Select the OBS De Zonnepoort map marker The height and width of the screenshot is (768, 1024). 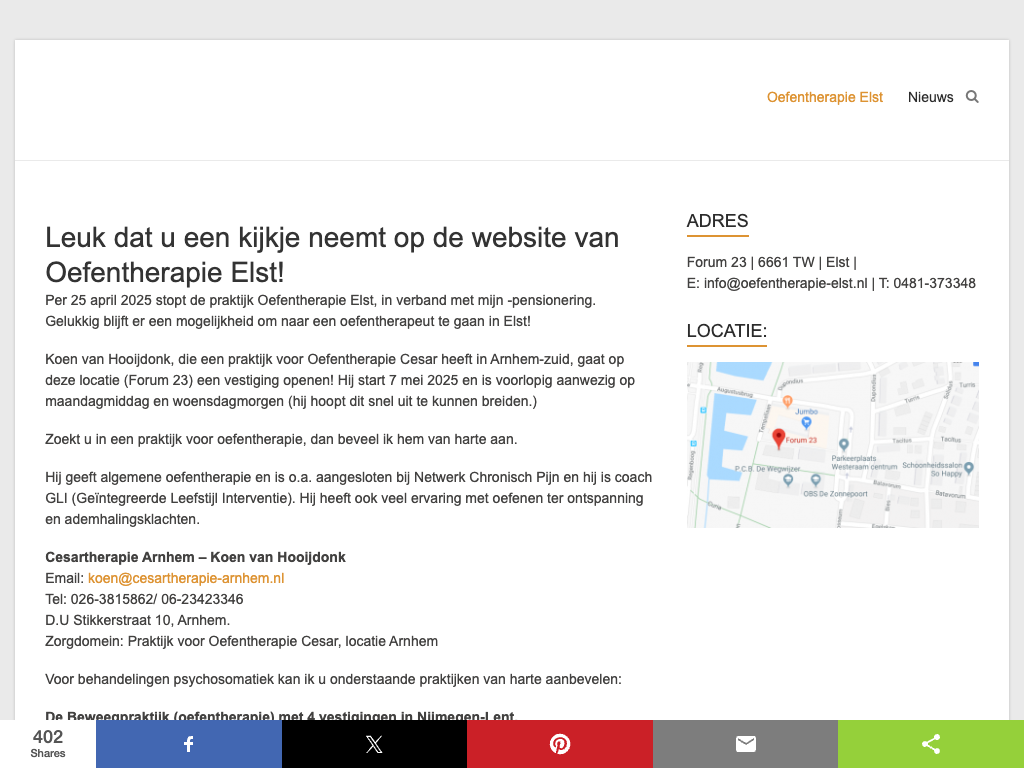coord(816,480)
